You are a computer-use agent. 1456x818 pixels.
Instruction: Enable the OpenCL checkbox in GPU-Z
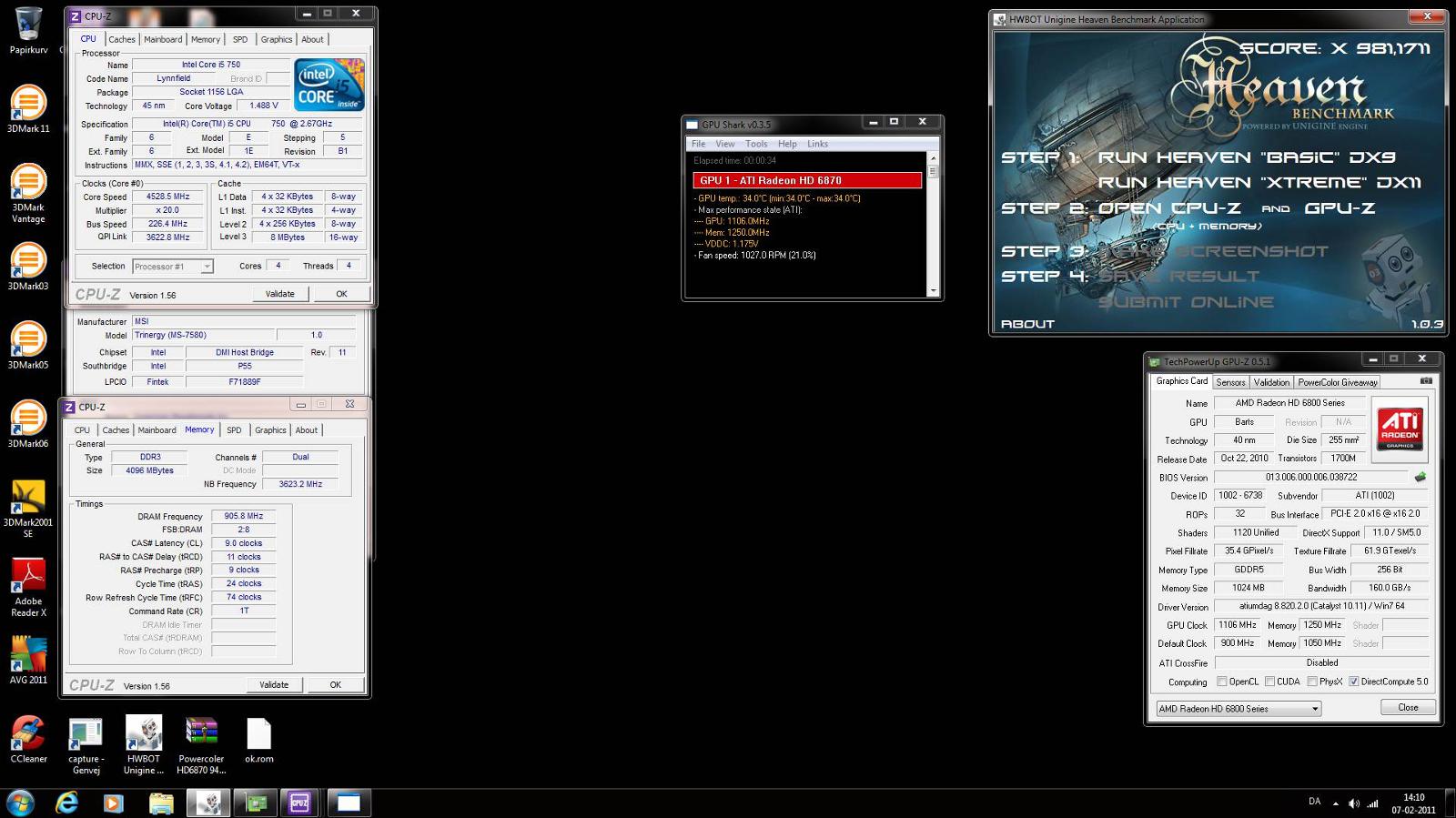pos(1222,682)
